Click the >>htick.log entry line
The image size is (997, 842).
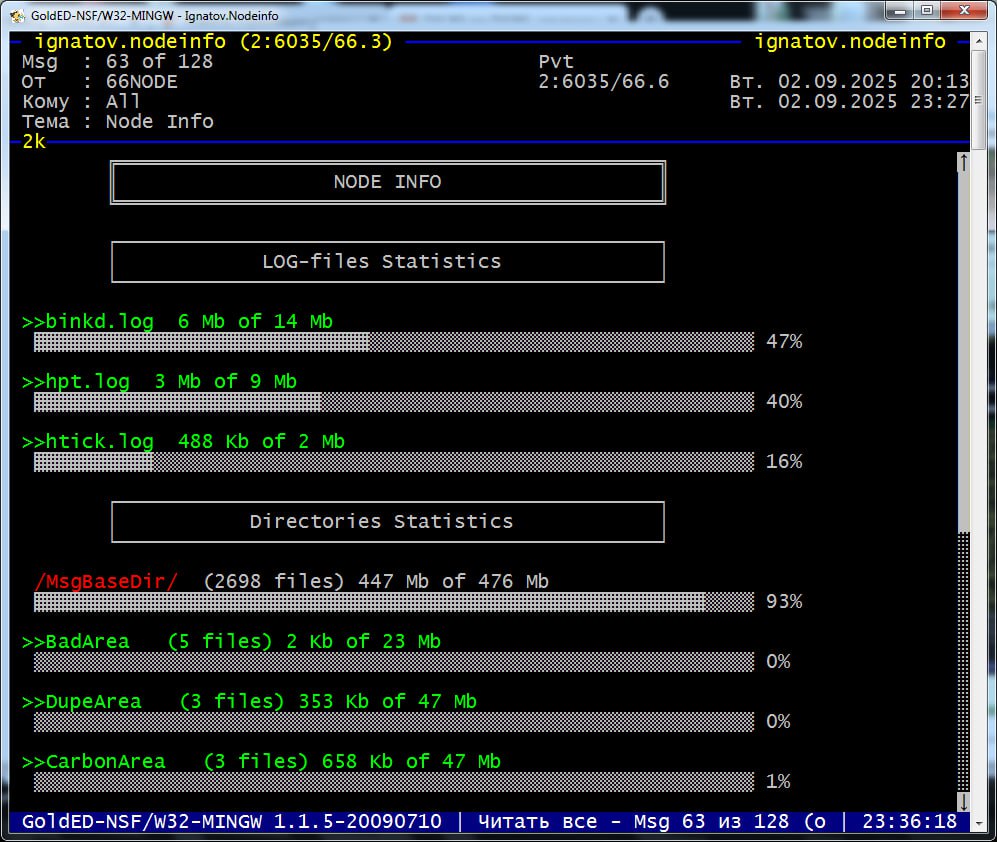[x=183, y=442]
